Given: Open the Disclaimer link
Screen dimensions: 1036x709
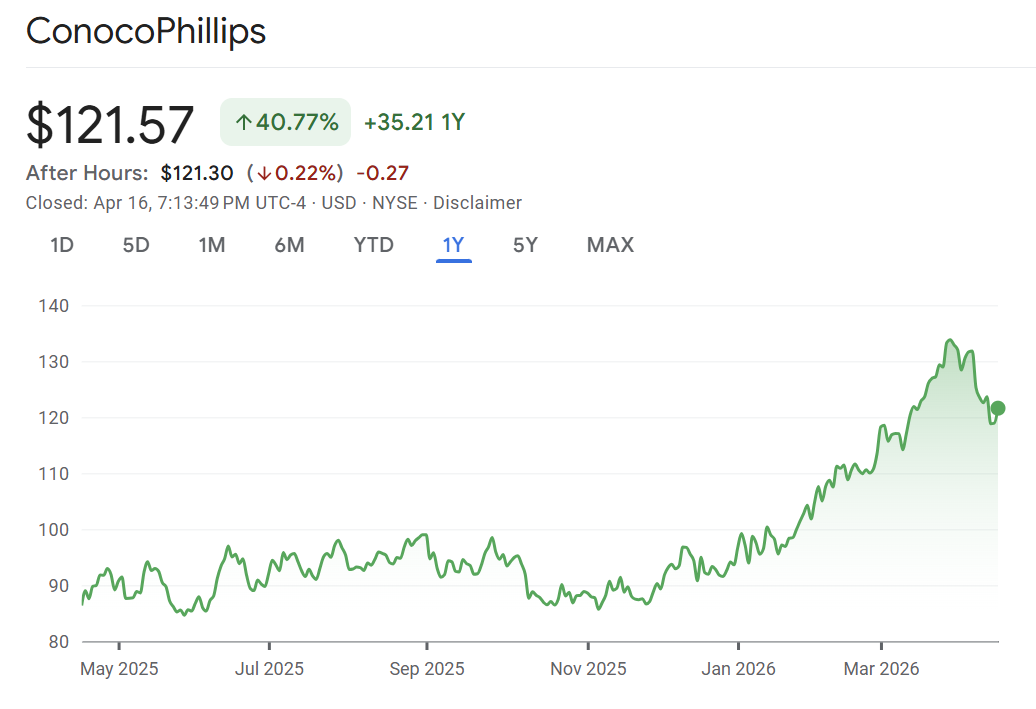Looking at the screenshot, I should click(x=477, y=203).
